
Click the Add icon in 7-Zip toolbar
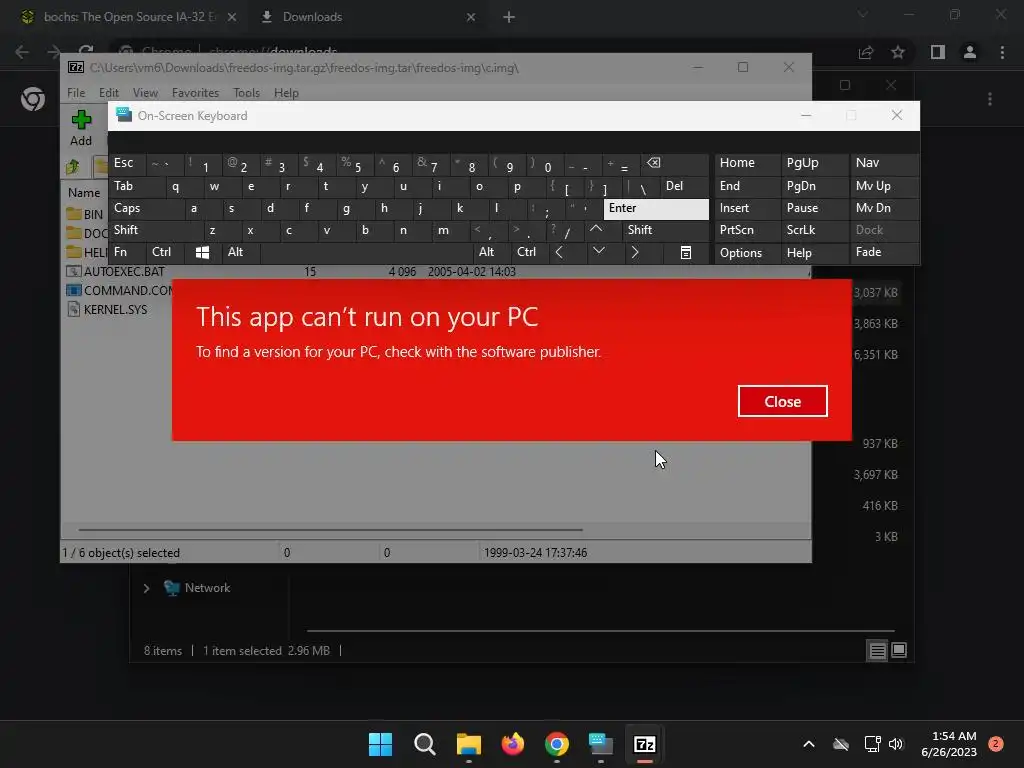pos(81,127)
